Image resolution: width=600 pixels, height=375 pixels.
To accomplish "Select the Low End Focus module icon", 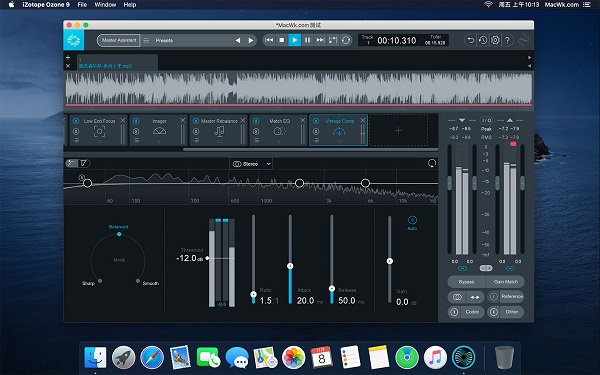I will (99, 132).
